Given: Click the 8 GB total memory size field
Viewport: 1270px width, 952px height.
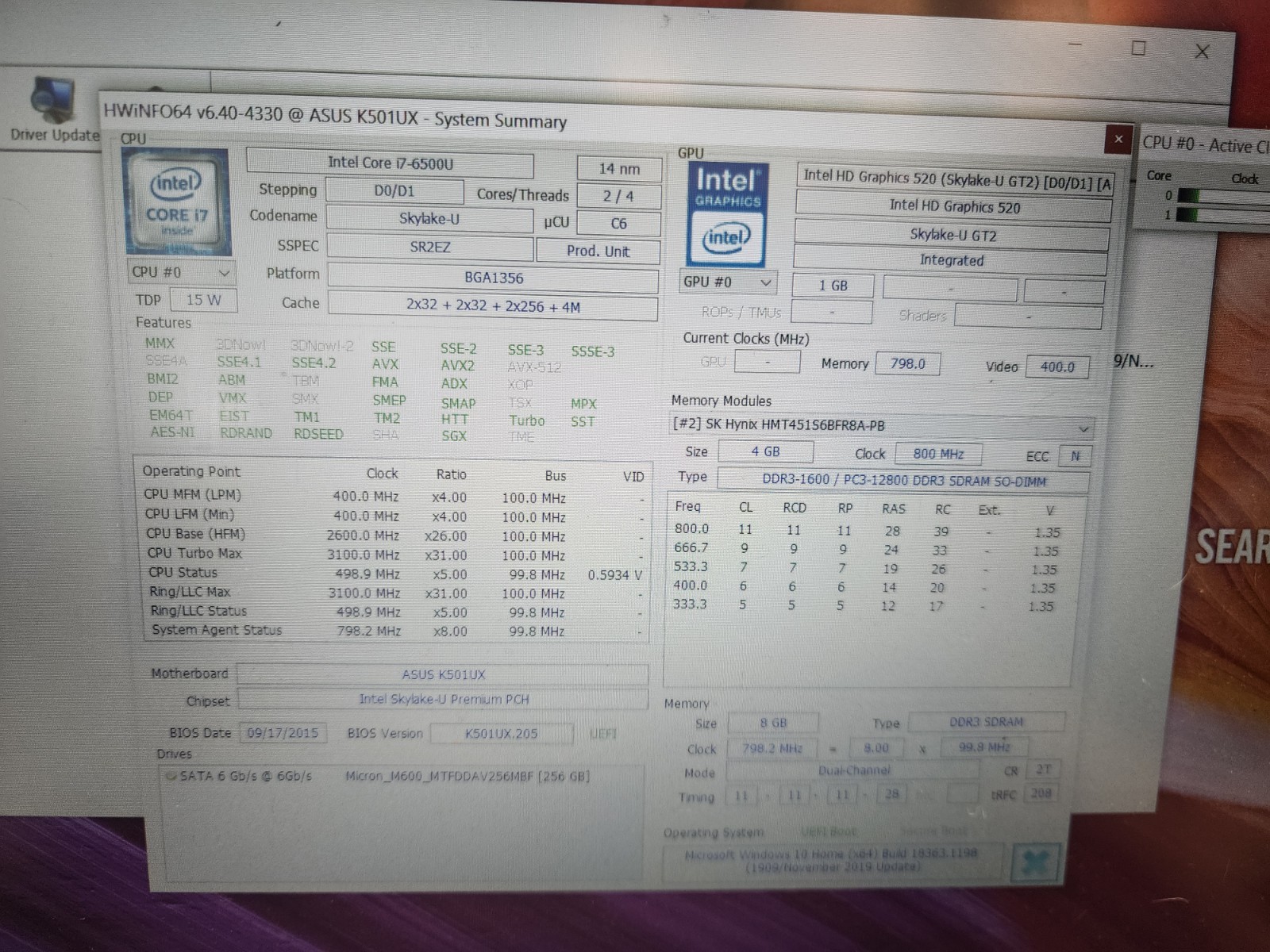Looking at the screenshot, I should pos(773,724).
